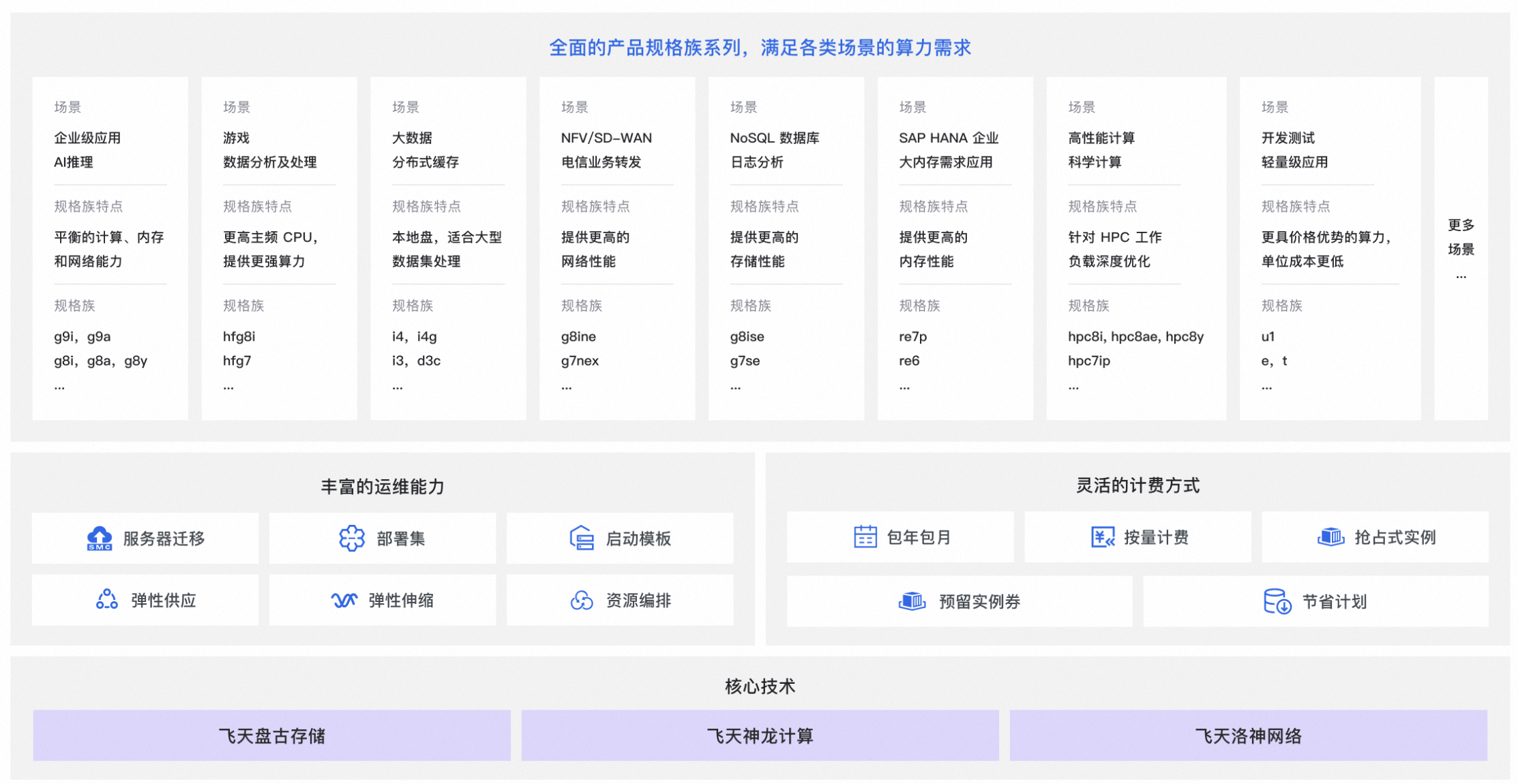Image resolution: width=1518 pixels, height=784 pixels.
Task: Click the 抢占式实例 box icon
Action: click(x=1332, y=537)
